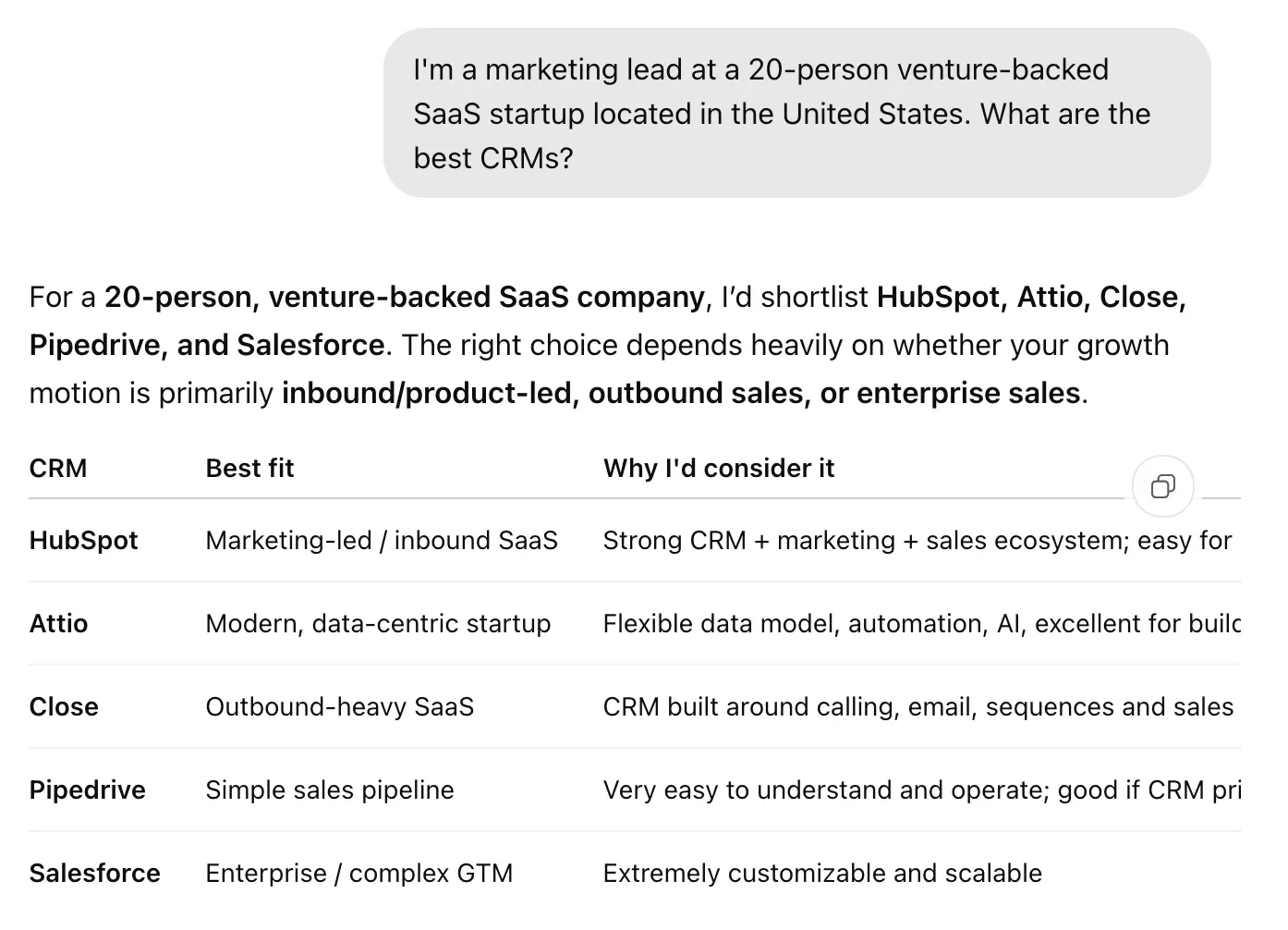Click bold 'inbound/product-led' phrase in the paragraph

click(427, 394)
